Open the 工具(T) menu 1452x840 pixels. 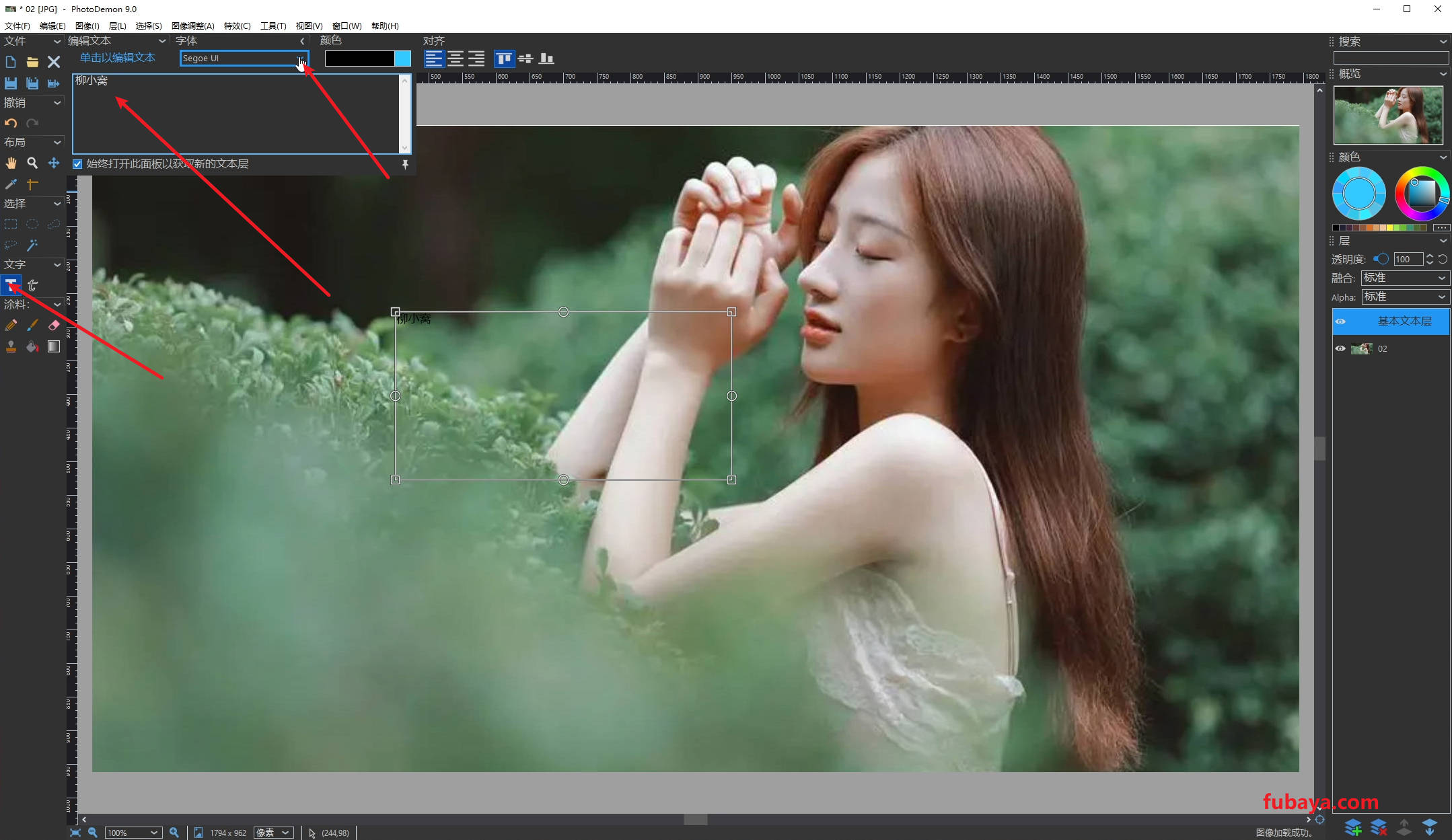pyautogui.click(x=273, y=26)
